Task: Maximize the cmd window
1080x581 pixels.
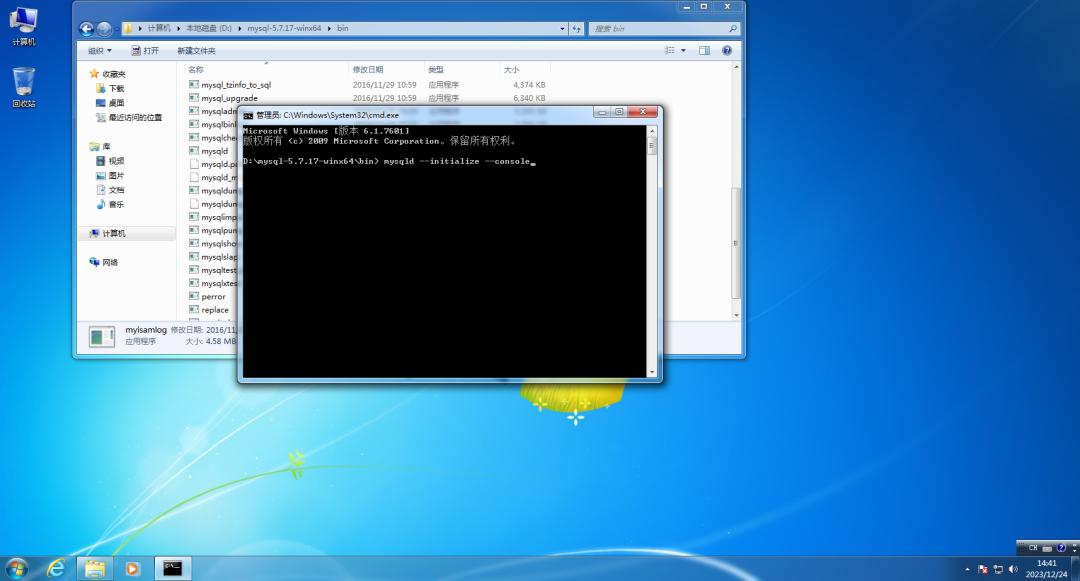Action: point(619,112)
